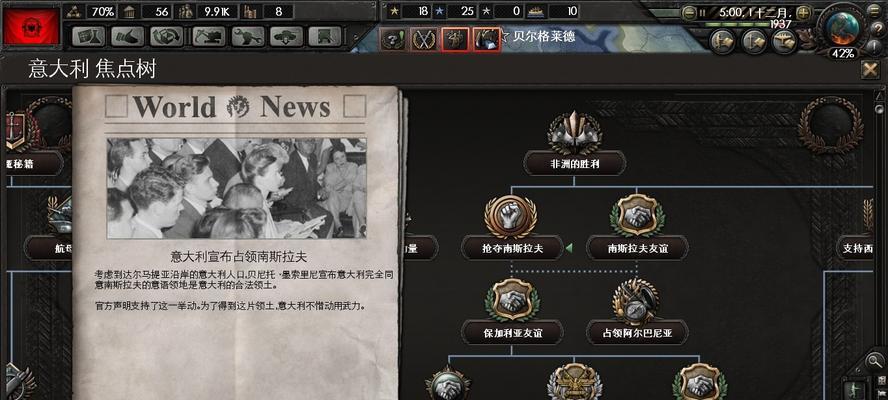
Task: Open the Trade menu in top bar
Action: tap(166, 37)
